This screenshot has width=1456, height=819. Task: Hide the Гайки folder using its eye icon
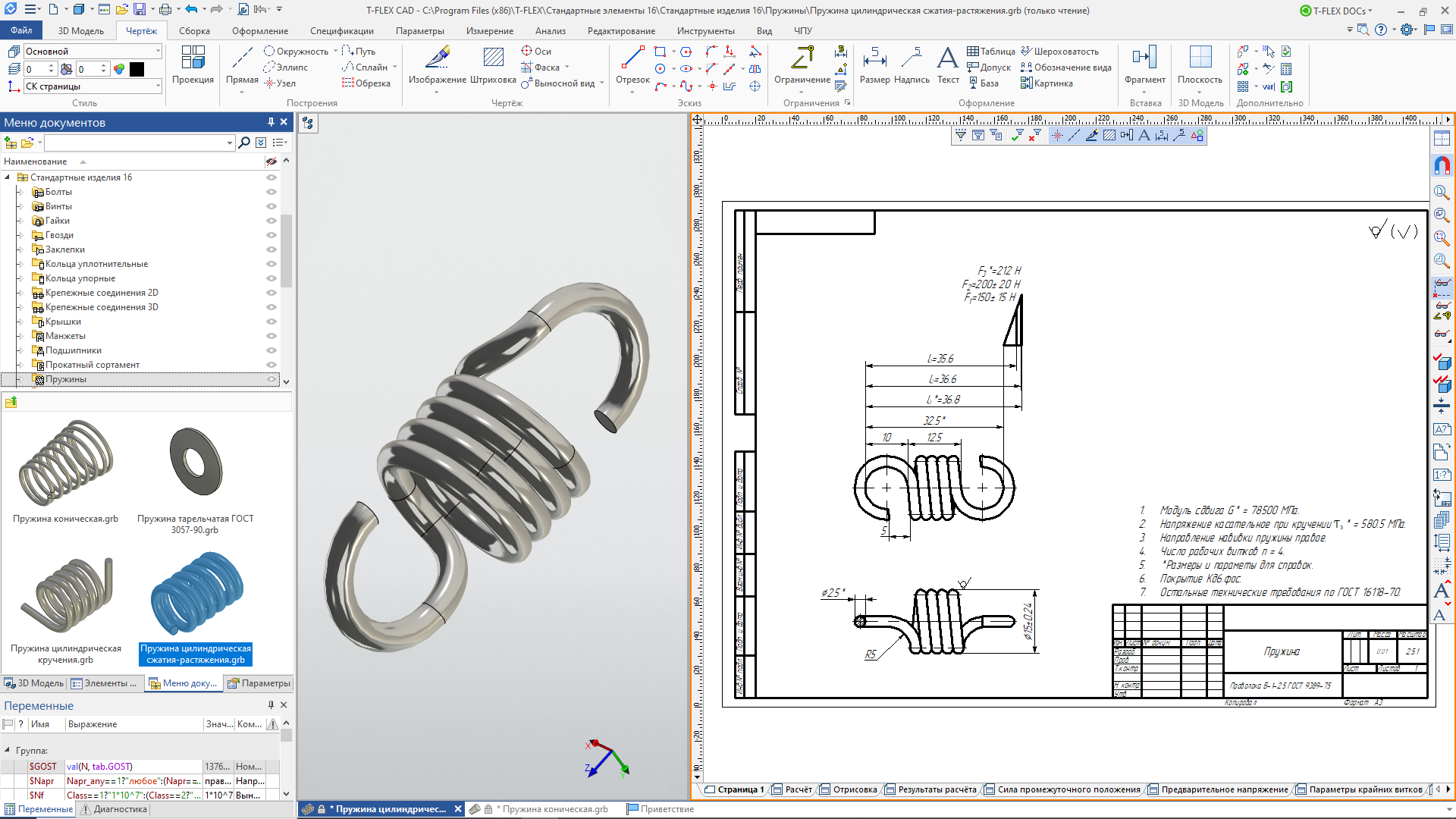point(271,221)
